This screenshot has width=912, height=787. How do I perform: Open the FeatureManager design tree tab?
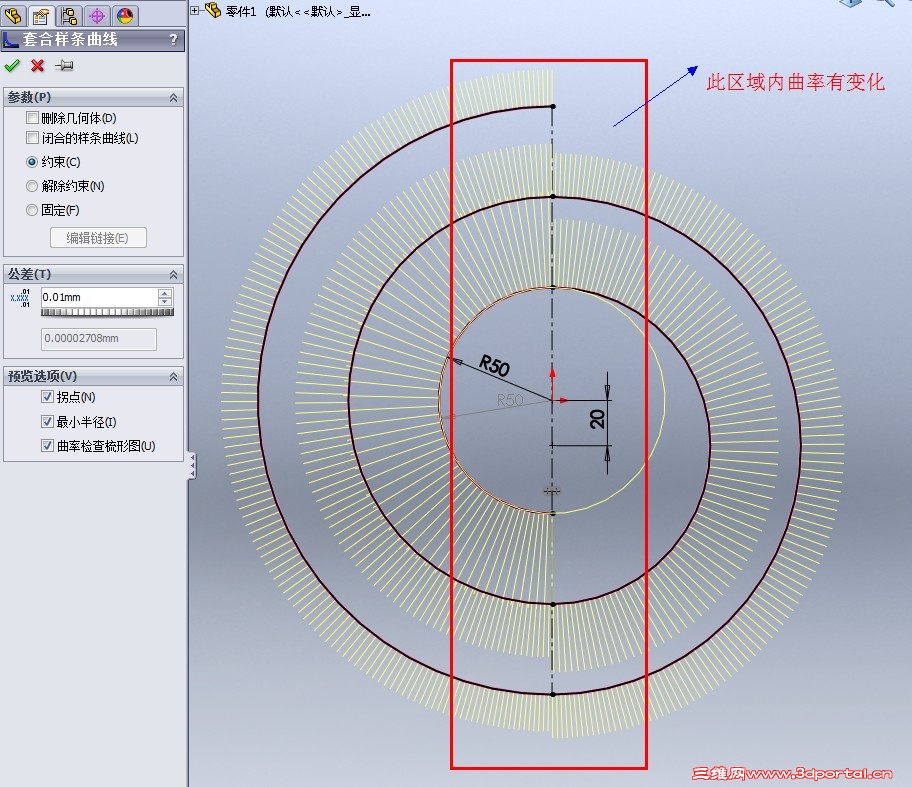coord(13,15)
